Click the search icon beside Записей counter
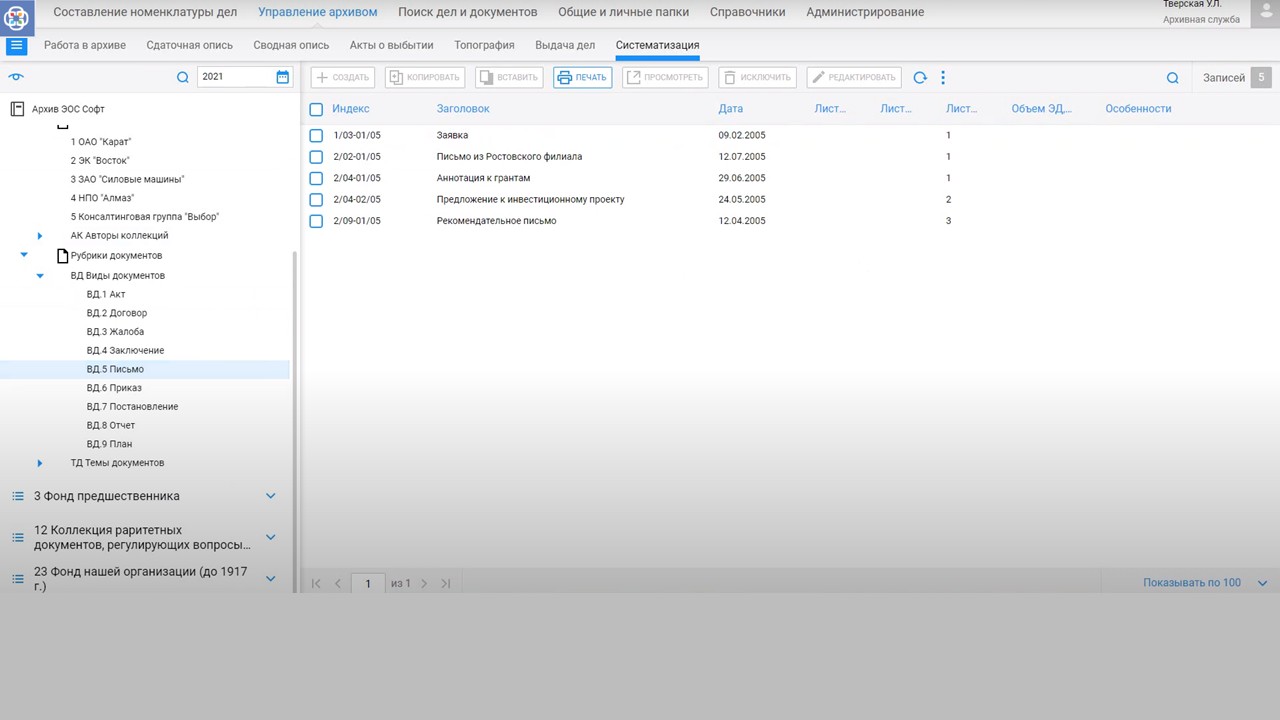The height and width of the screenshot is (720, 1280). tap(1172, 78)
